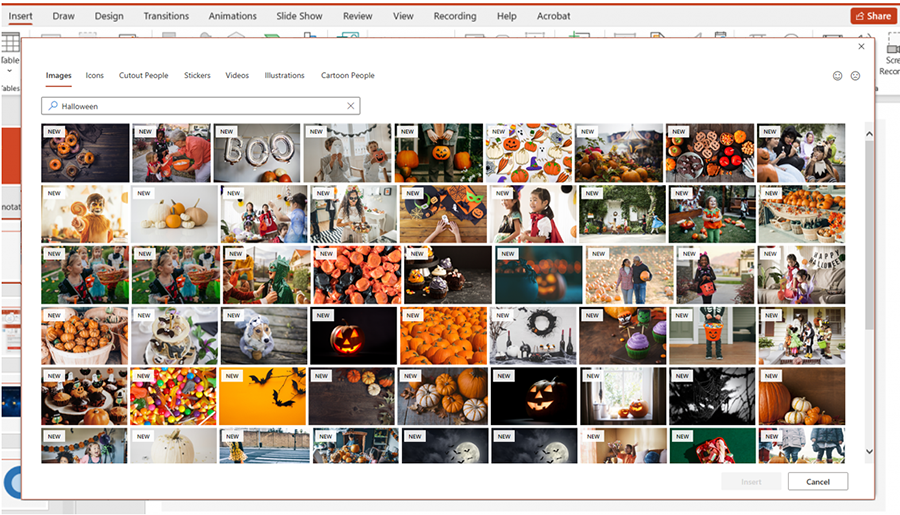Select the white and orange pumpkins on white image
Image resolution: width=900 pixels, height=515 pixels.
click(x=174, y=214)
